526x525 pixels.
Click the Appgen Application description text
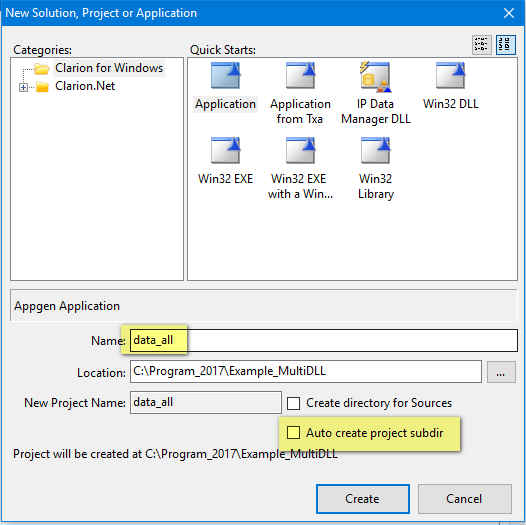coord(67,306)
